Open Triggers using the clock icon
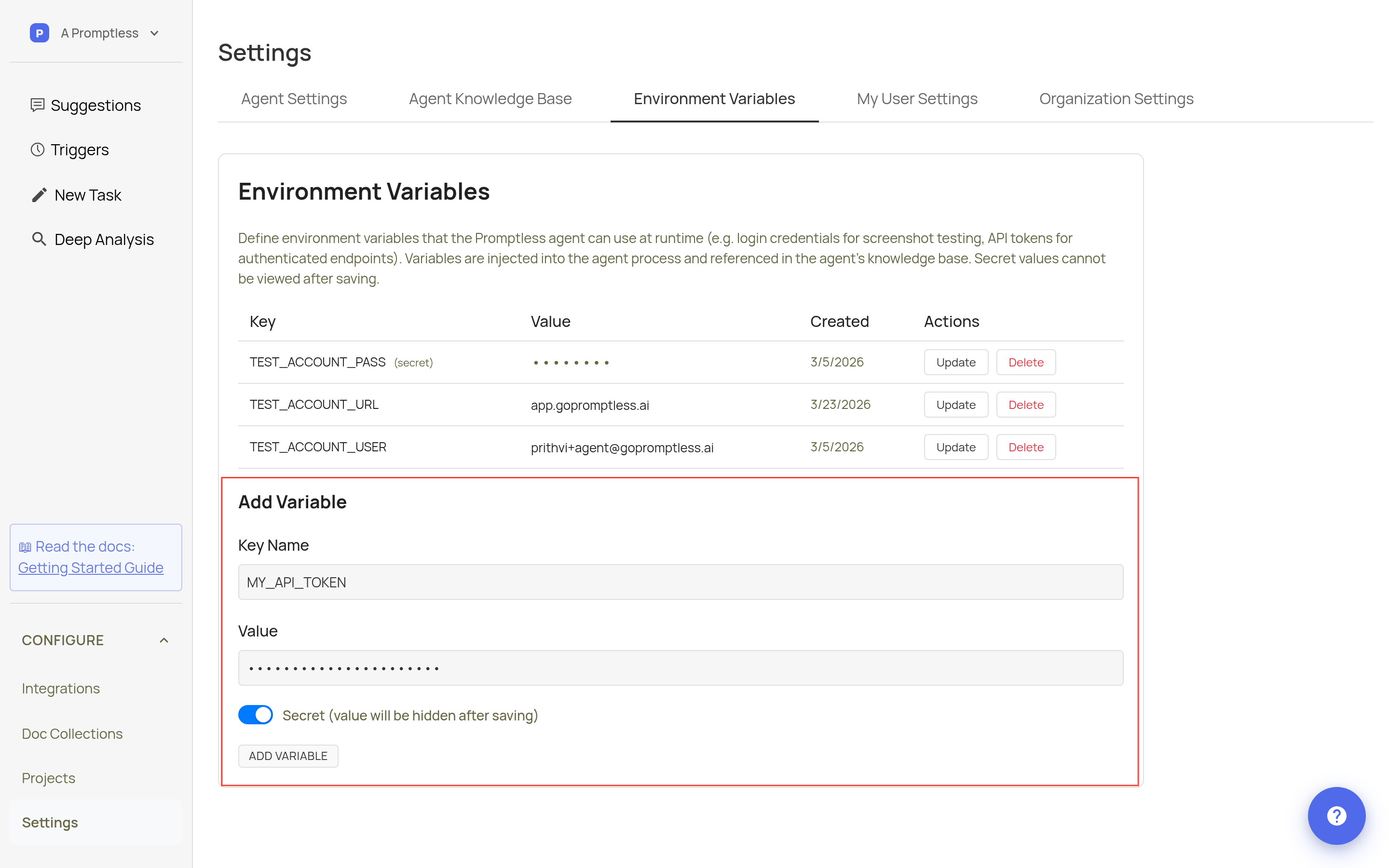The width and height of the screenshot is (1389, 868). pos(38,149)
